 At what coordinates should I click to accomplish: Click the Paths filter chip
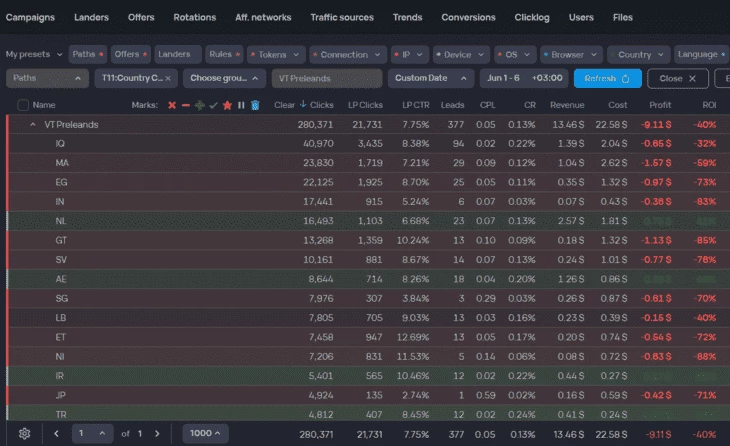click(88, 54)
